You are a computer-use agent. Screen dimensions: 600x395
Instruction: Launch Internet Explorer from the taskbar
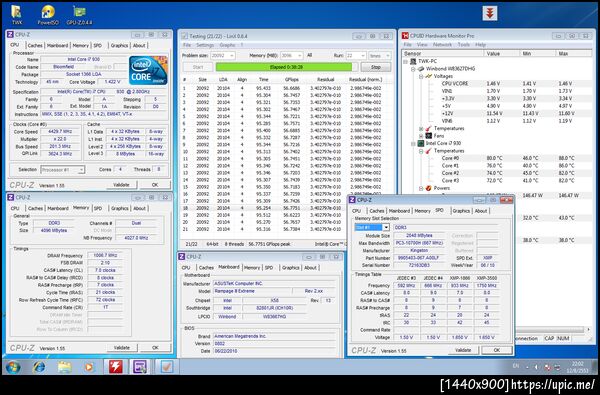[x=39, y=367]
